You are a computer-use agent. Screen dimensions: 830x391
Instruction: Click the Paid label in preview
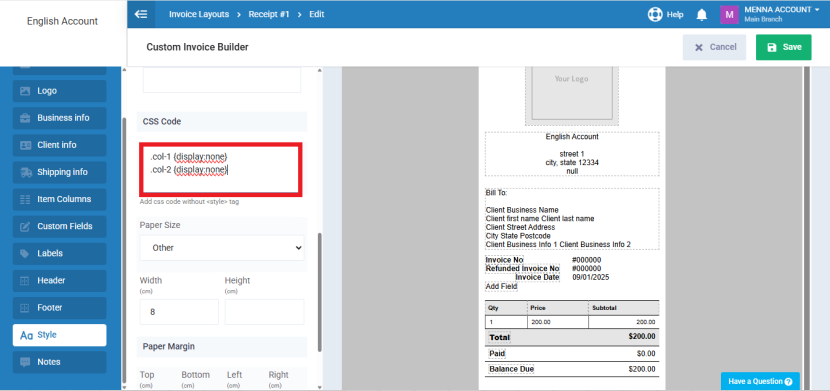click(498, 353)
